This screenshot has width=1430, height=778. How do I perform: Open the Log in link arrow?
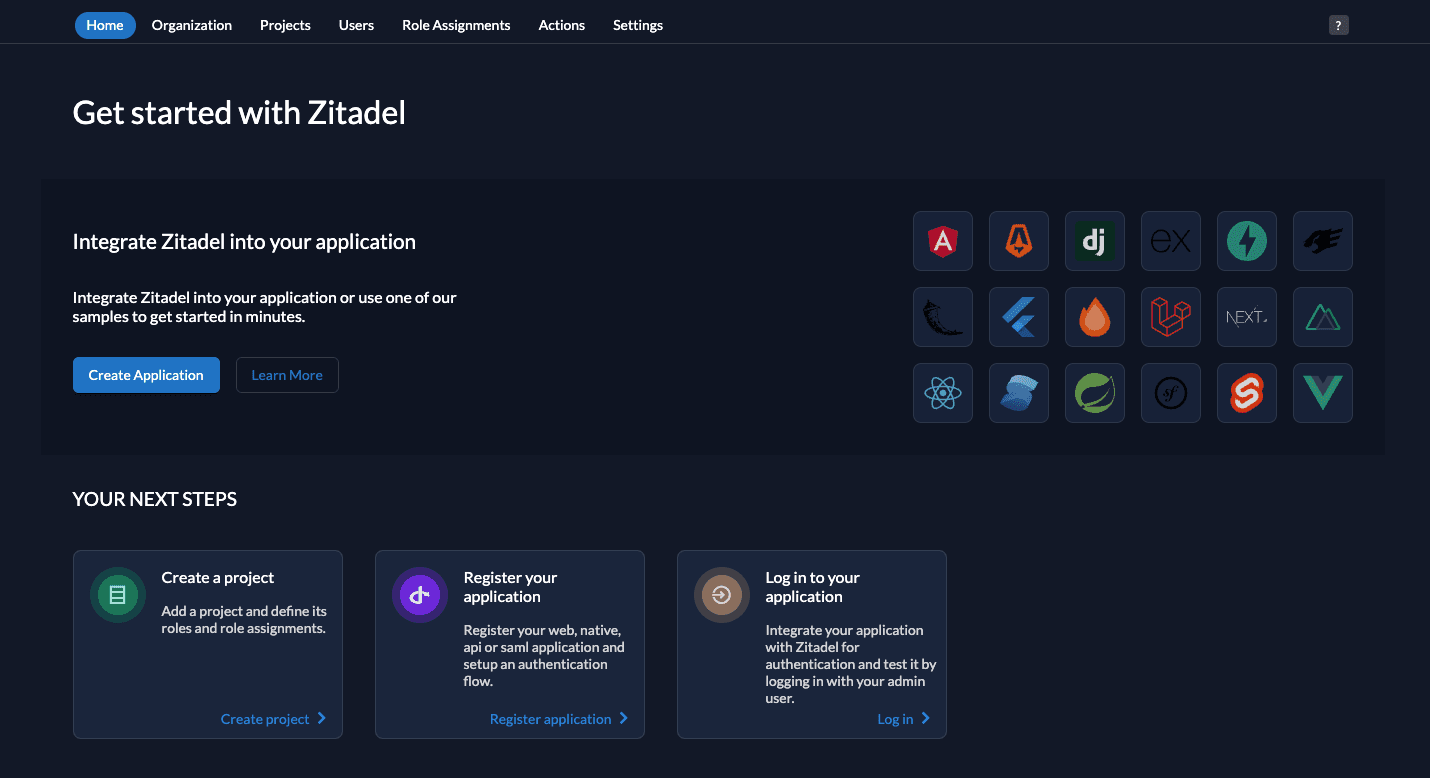tap(925, 719)
